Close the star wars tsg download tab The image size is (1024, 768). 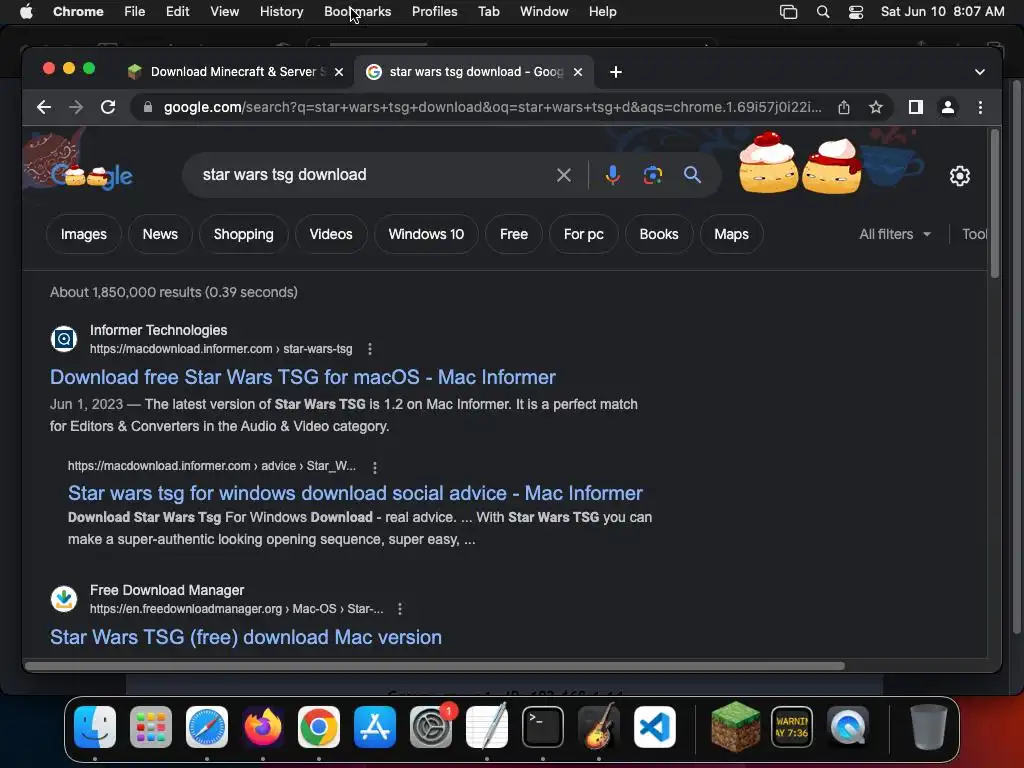(578, 72)
